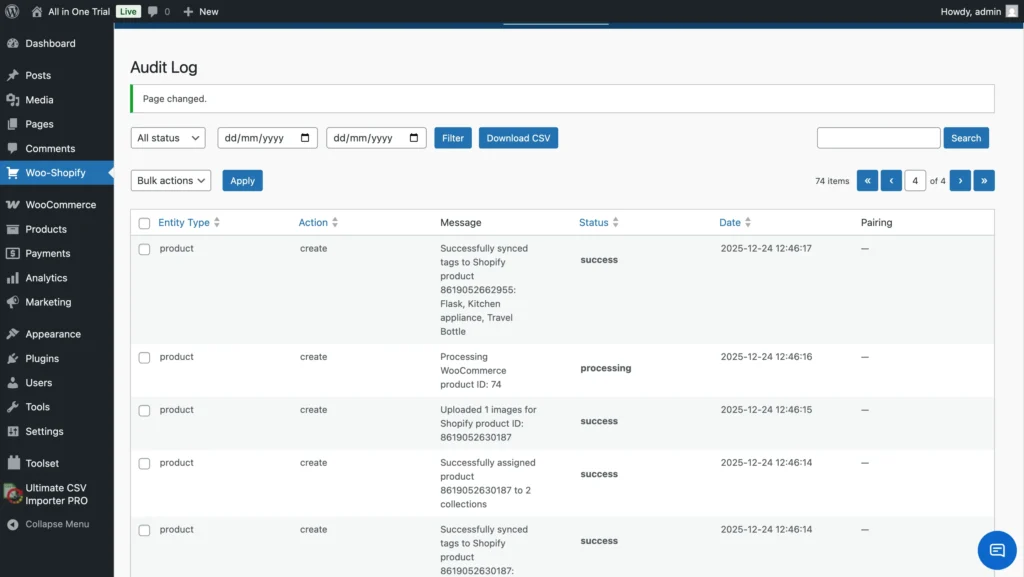Open the Woo-Shopify plugin menu
The image size is (1024, 577).
(x=55, y=172)
